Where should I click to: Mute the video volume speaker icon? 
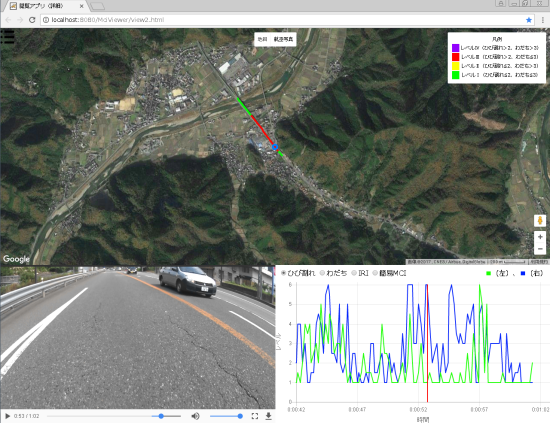point(195,416)
